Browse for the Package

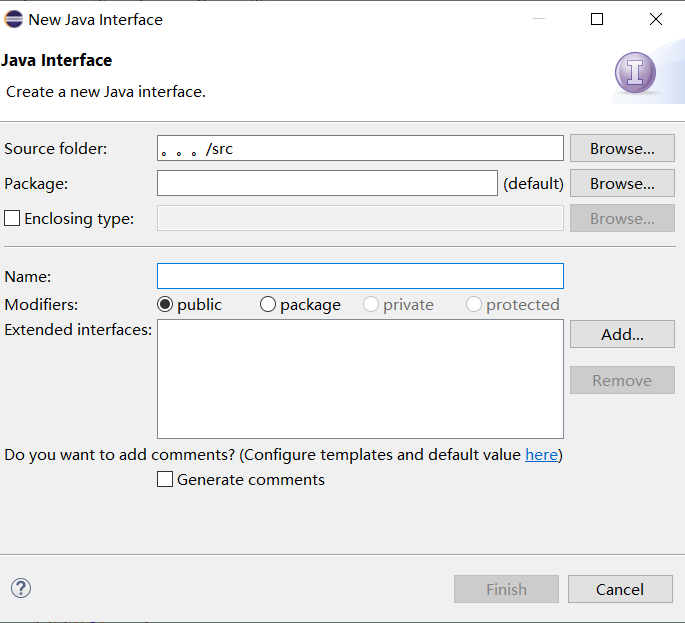coord(622,184)
